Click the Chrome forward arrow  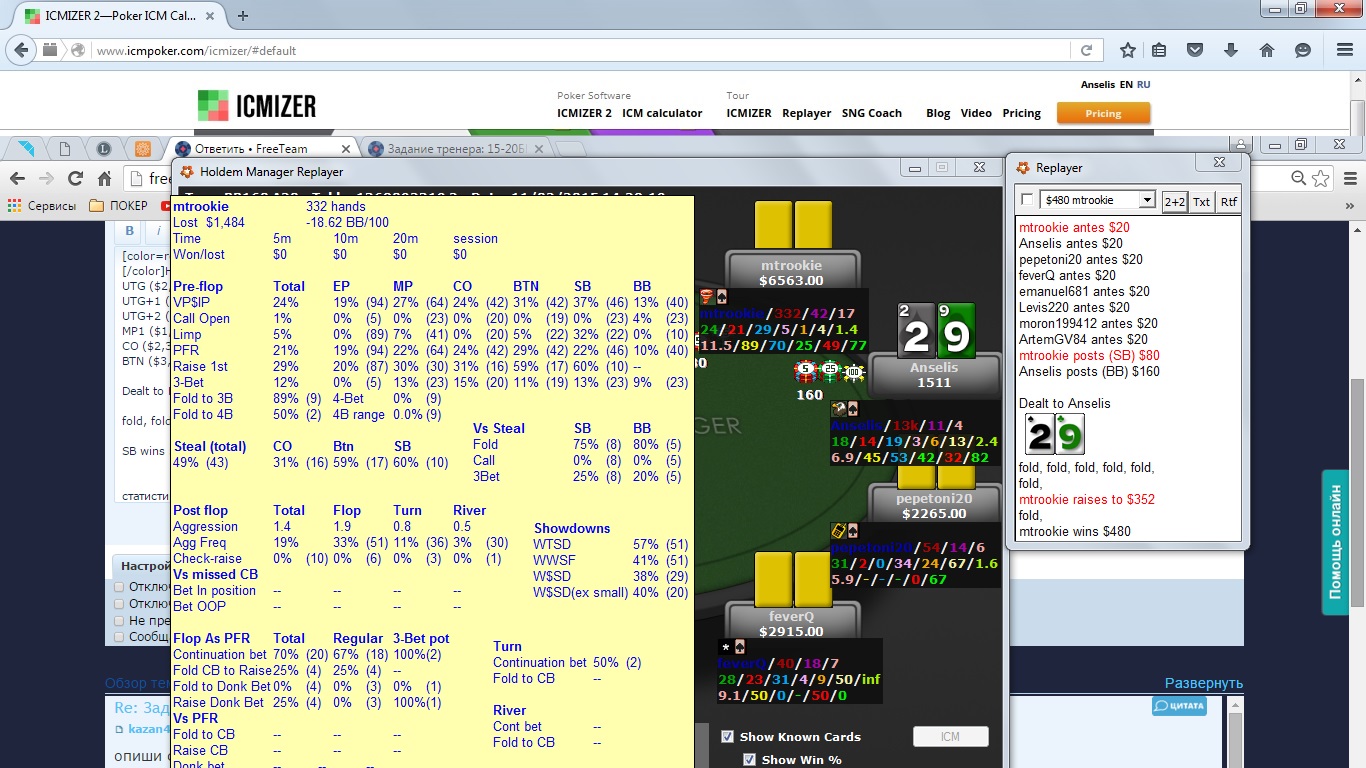pyautogui.click(x=46, y=178)
